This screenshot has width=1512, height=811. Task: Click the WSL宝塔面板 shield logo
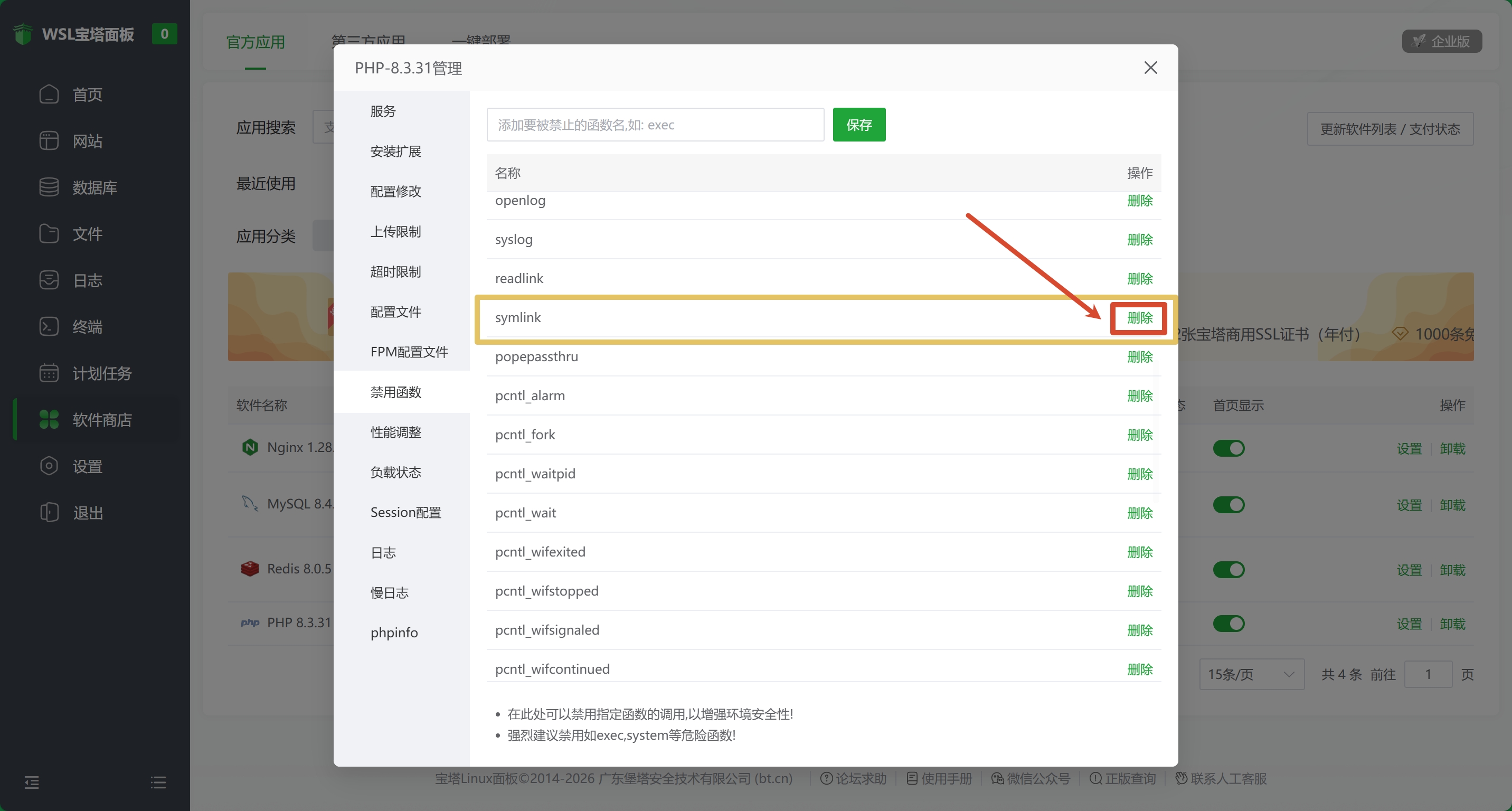23,34
